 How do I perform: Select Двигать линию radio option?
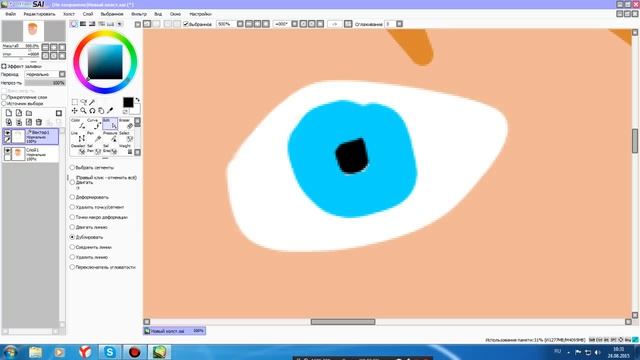72,227
